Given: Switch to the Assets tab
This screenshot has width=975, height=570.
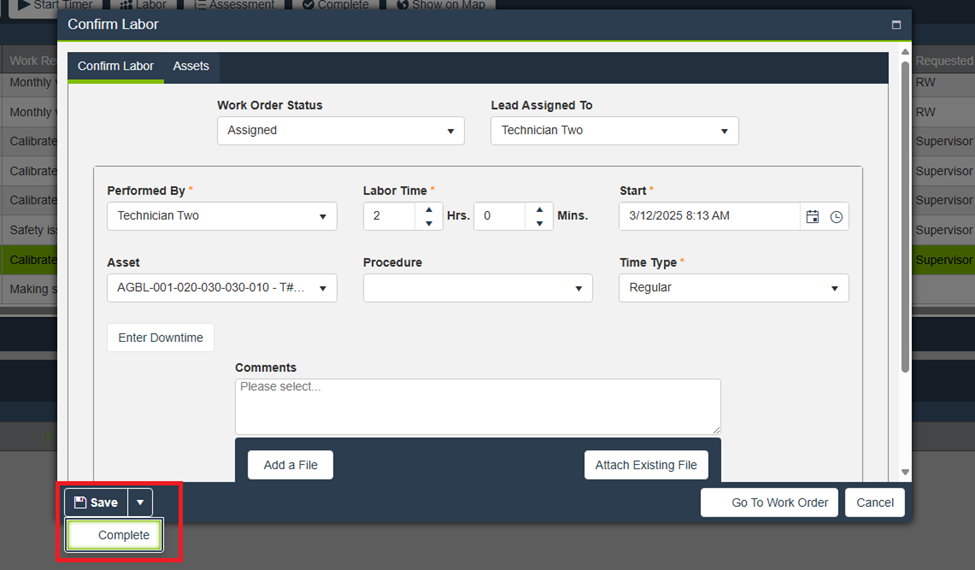Looking at the screenshot, I should point(191,66).
